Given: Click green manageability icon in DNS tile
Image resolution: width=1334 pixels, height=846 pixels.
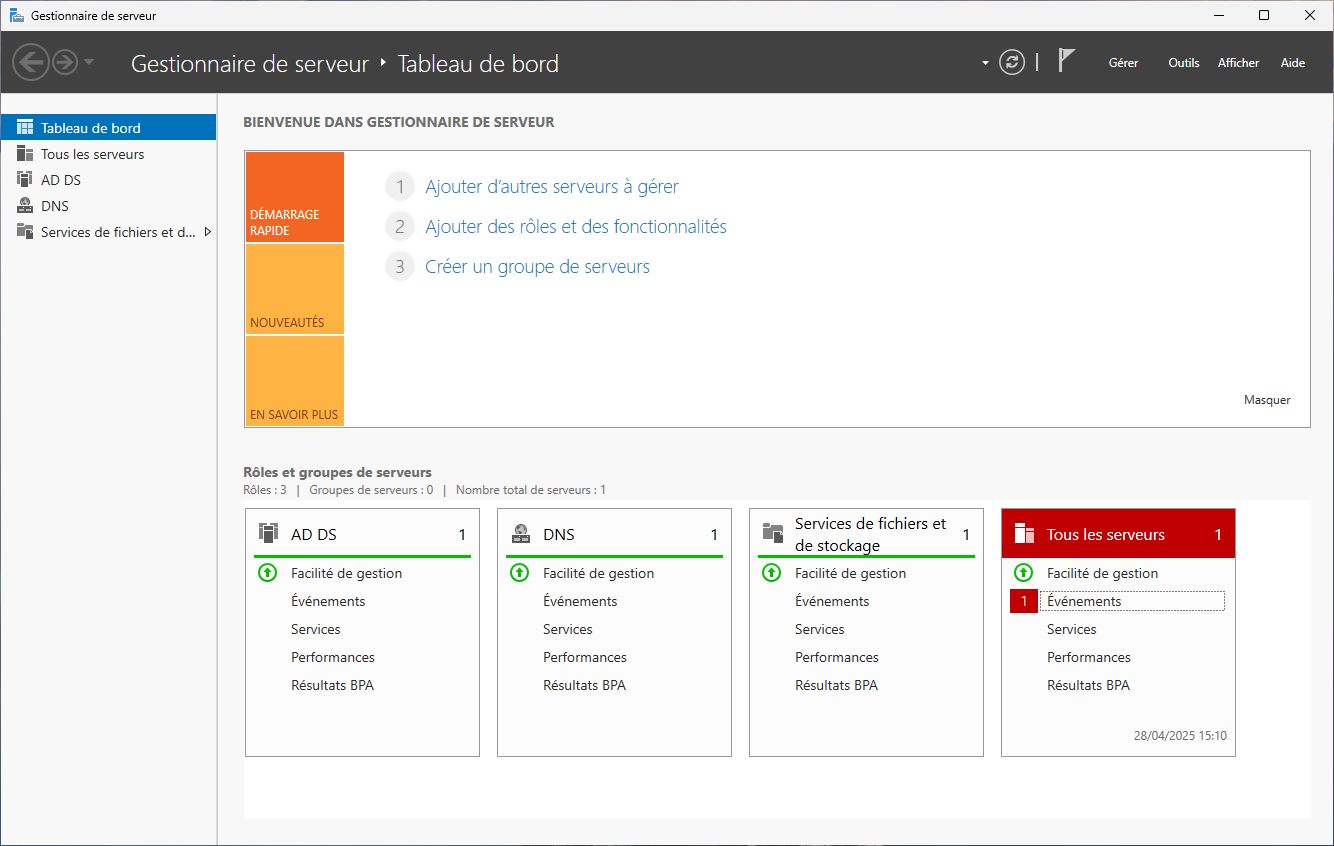Looking at the screenshot, I should pos(519,573).
